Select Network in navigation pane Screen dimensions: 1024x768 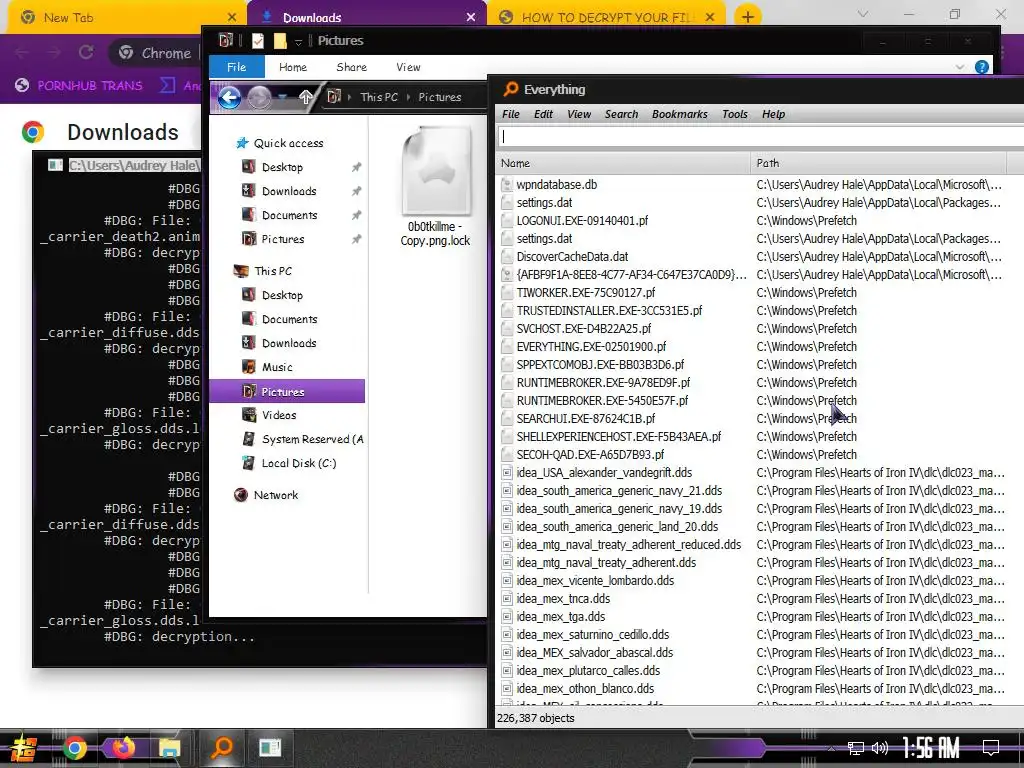click(276, 495)
